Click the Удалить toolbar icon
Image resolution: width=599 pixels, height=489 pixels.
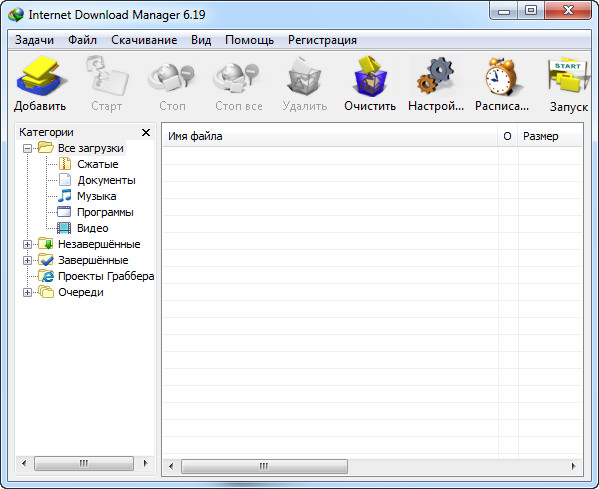(x=304, y=76)
